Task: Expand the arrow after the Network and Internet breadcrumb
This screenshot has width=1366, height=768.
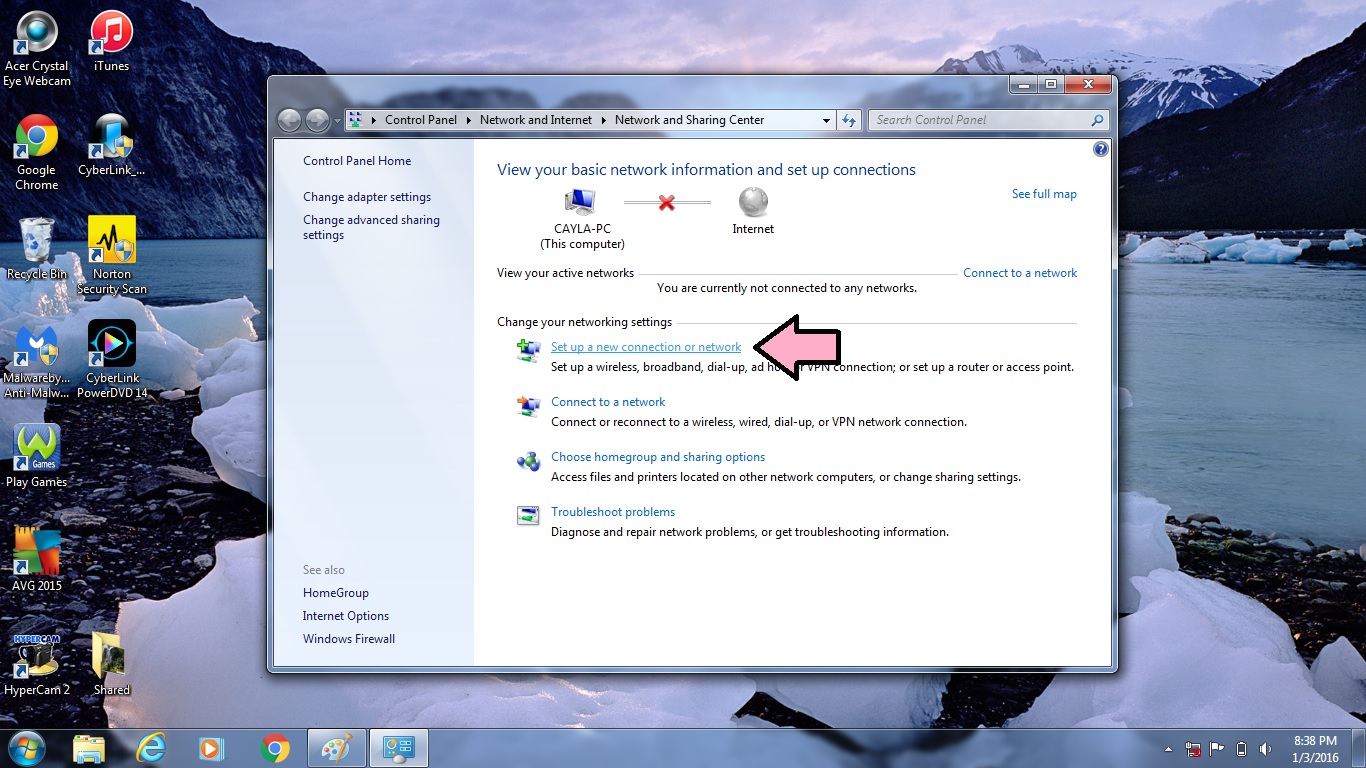Action: (x=603, y=120)
